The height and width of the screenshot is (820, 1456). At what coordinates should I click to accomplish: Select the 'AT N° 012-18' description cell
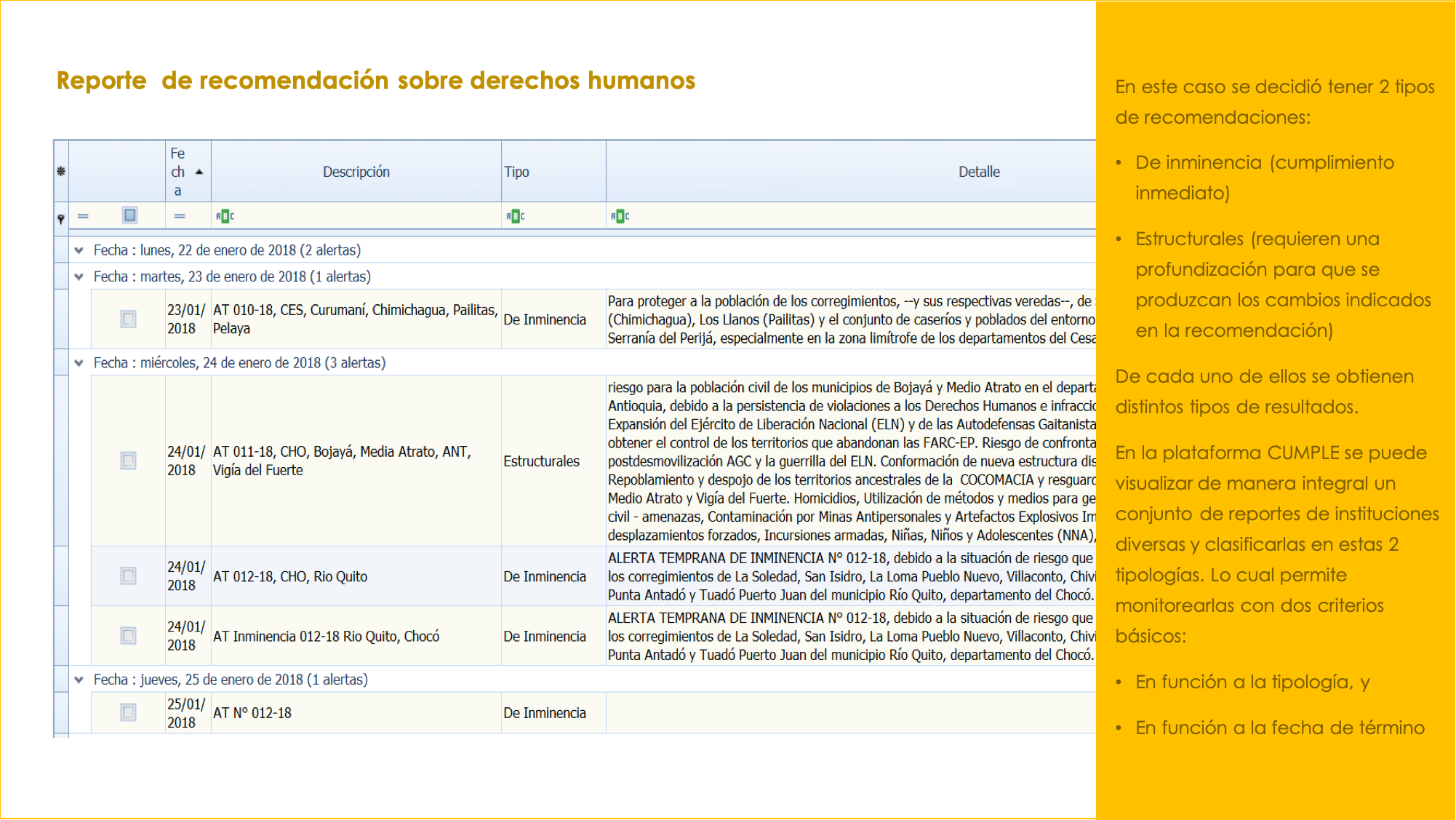click(356, 713)
